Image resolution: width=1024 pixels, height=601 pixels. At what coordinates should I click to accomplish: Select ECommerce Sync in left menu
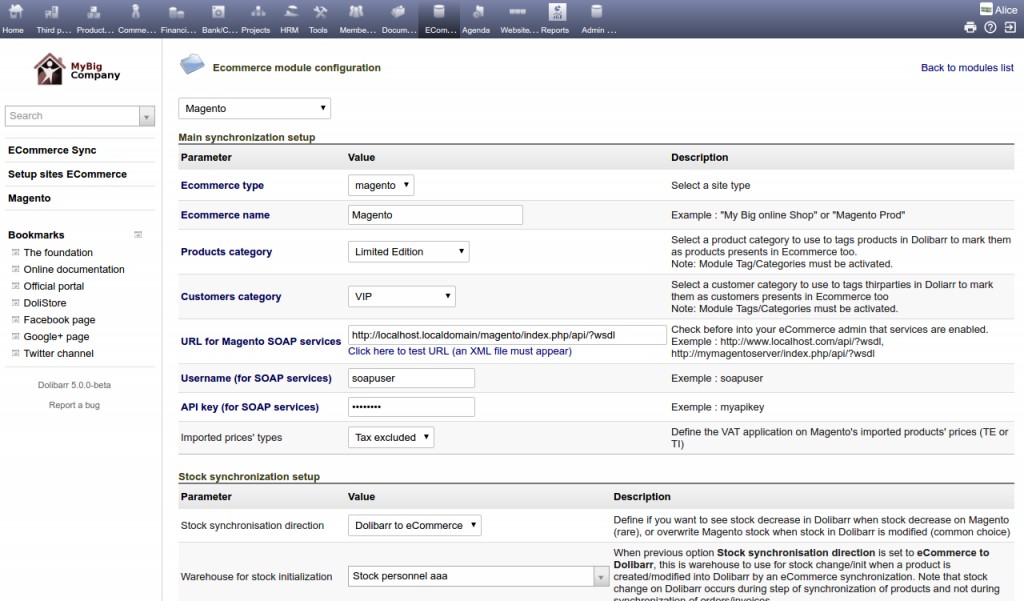coord(52,150)
